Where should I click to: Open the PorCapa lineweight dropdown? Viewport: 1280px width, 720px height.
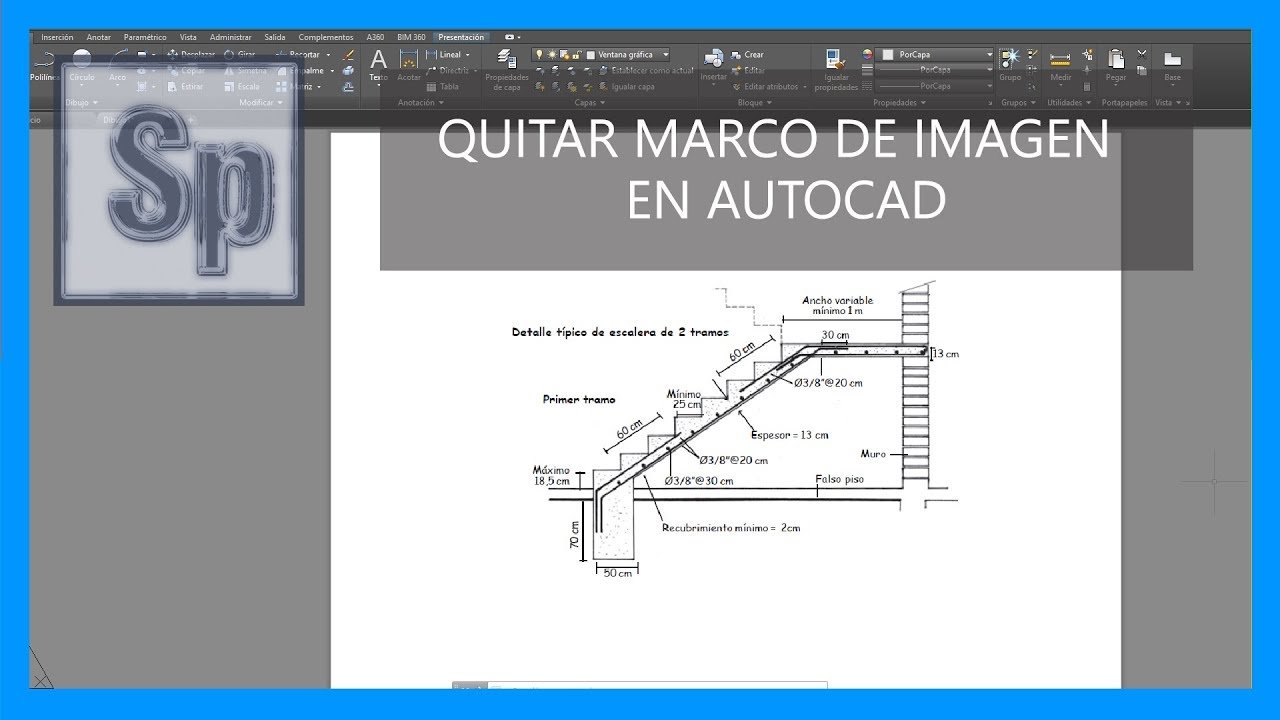click(936, 70)
